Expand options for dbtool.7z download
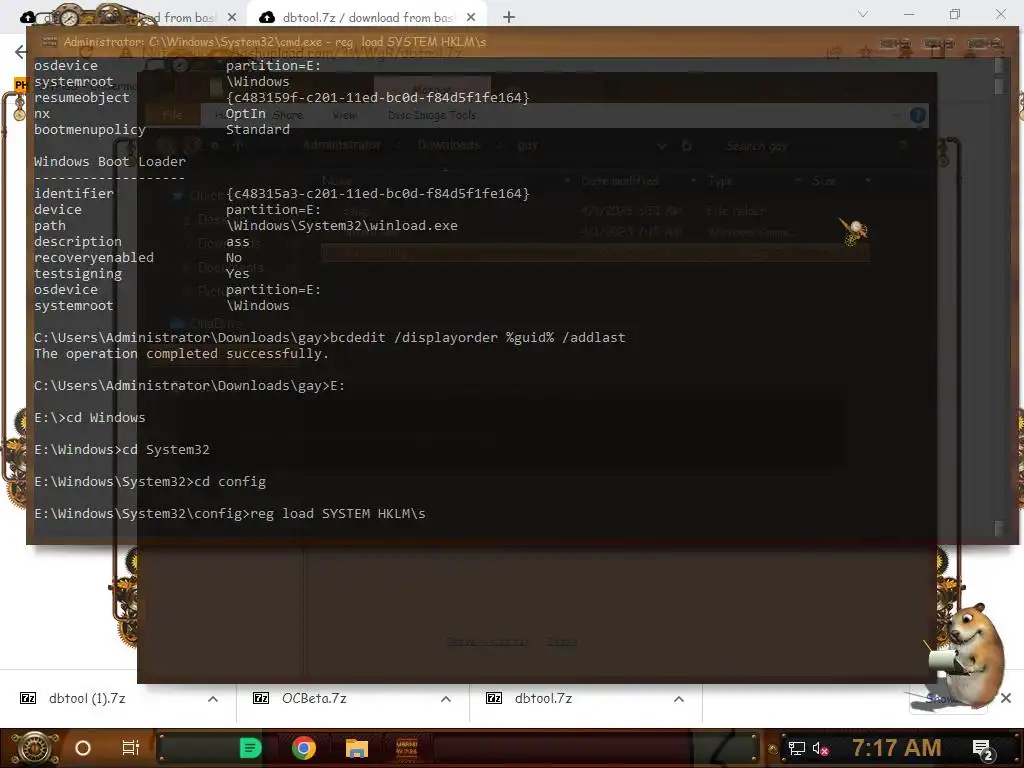Viewport: 1024px width, 768px height. [x=679, y=699]
